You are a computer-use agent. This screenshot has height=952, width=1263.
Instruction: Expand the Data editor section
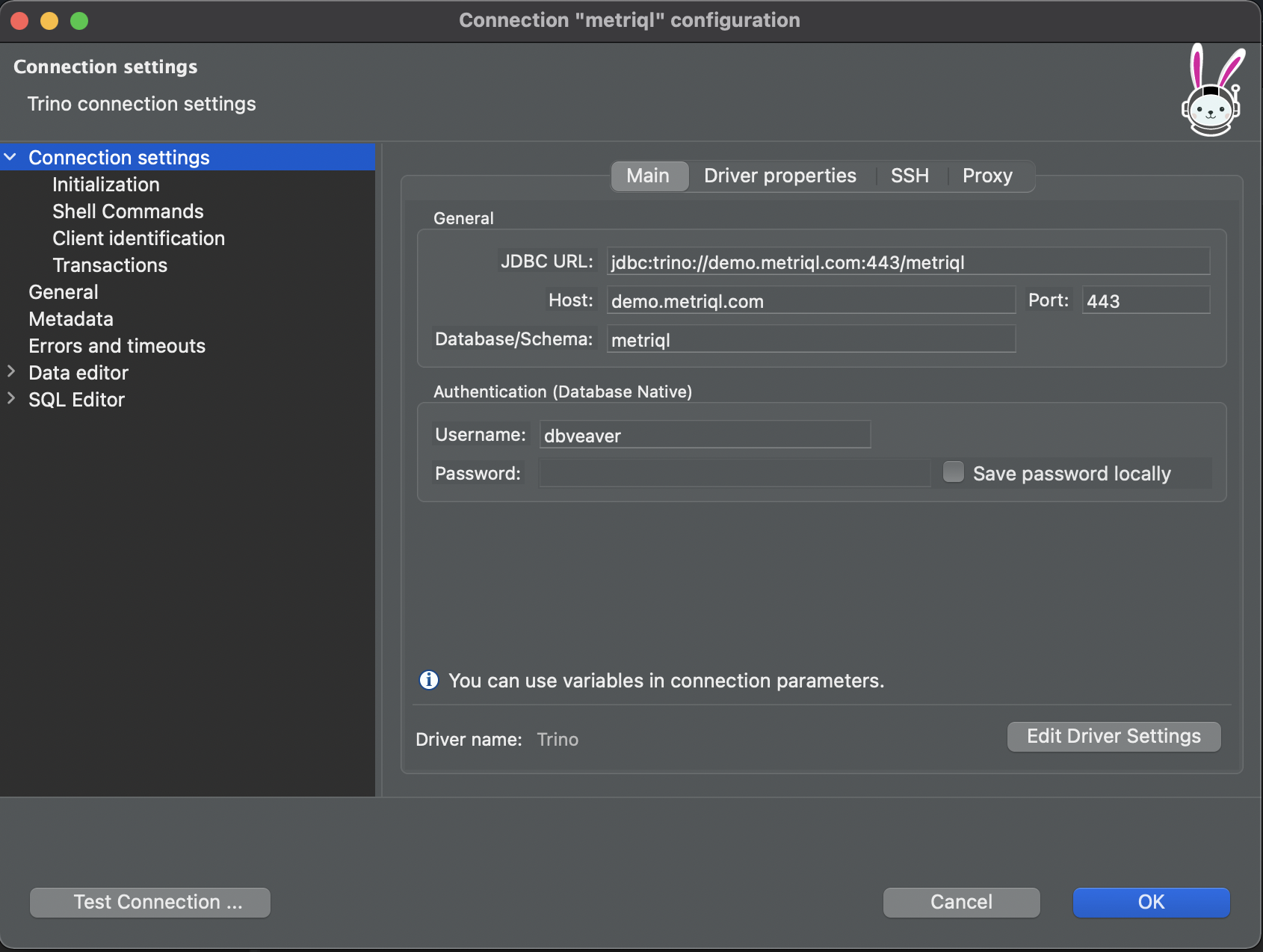coord(10,371)
